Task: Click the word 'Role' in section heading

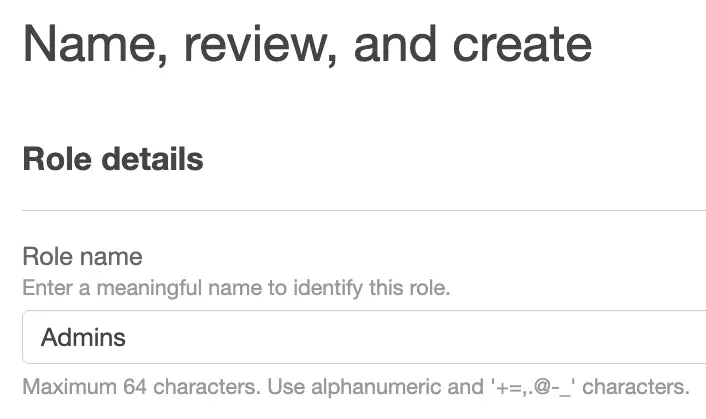Action: 54,159
